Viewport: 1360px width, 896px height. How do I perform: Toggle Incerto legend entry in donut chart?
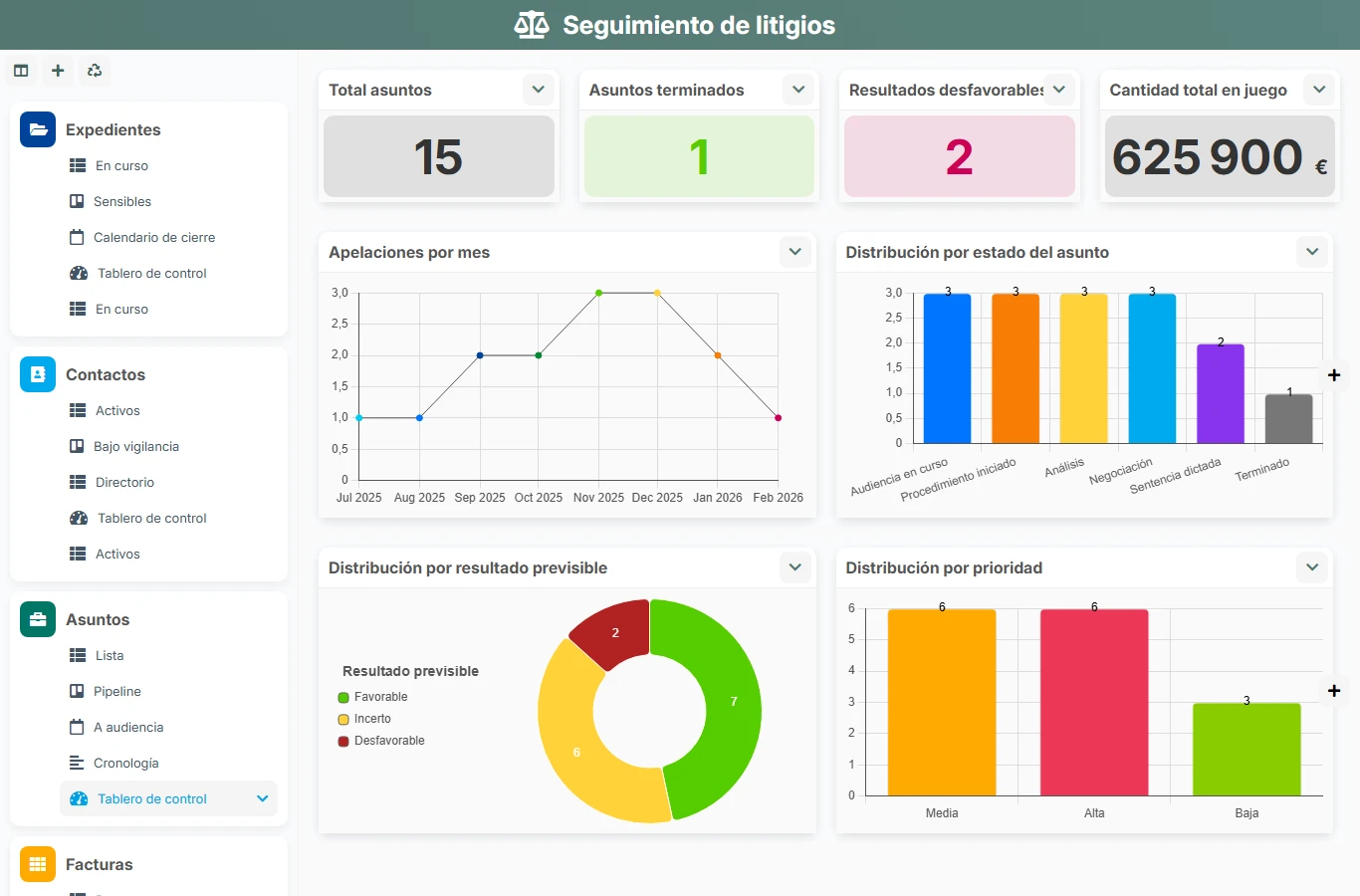click(x=364, y=719)
